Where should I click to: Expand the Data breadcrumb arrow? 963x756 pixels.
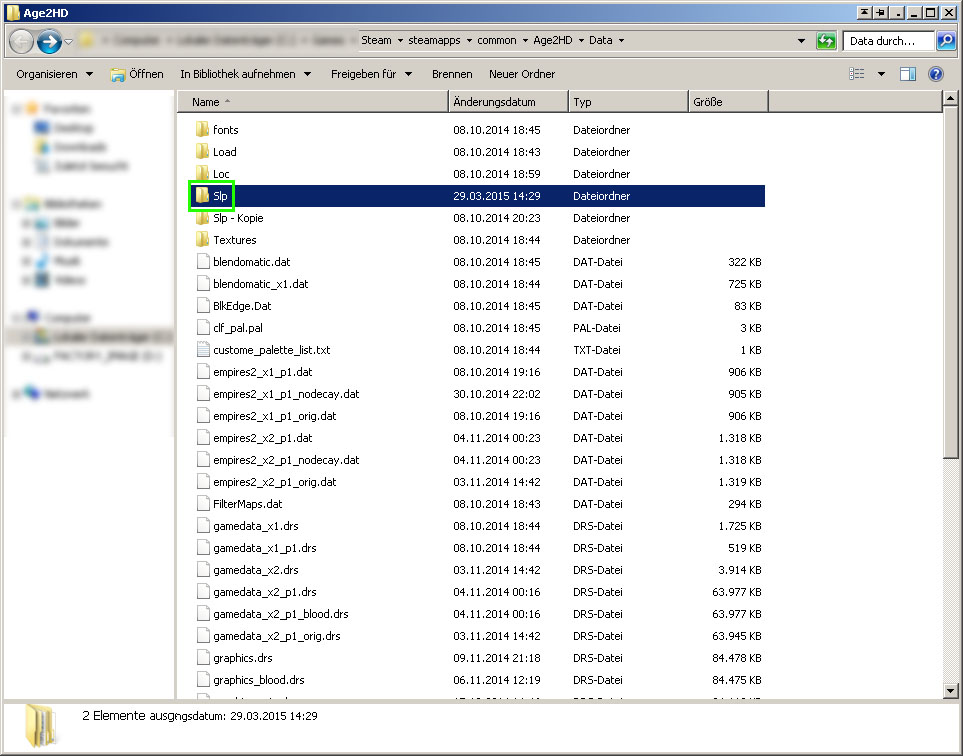click(622, 41)
